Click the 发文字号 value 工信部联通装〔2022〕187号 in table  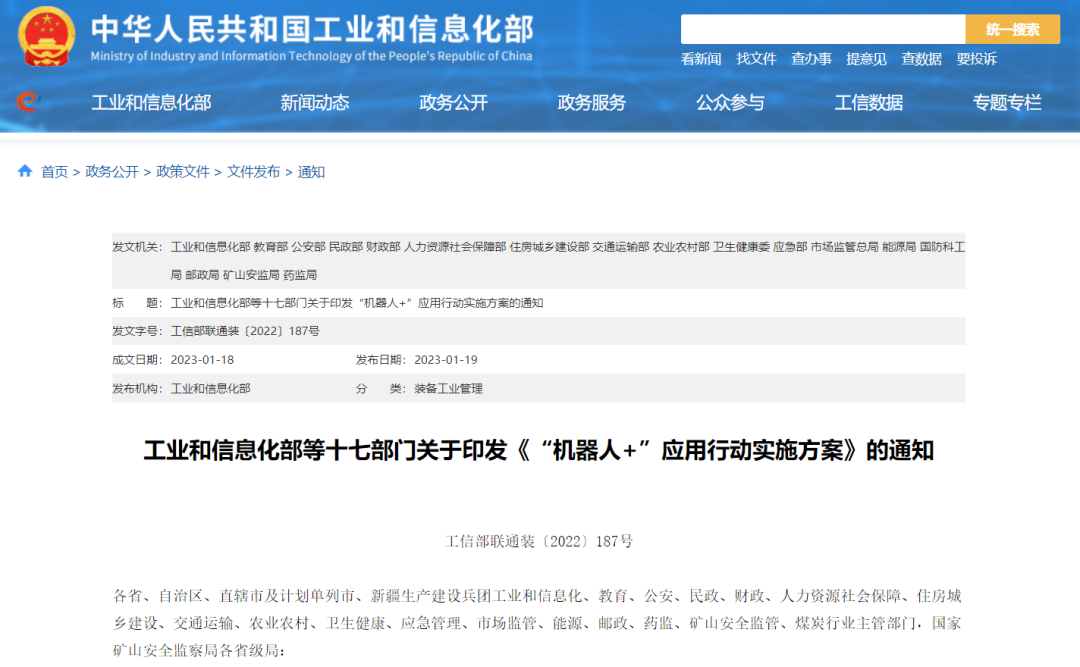(245, 331)
